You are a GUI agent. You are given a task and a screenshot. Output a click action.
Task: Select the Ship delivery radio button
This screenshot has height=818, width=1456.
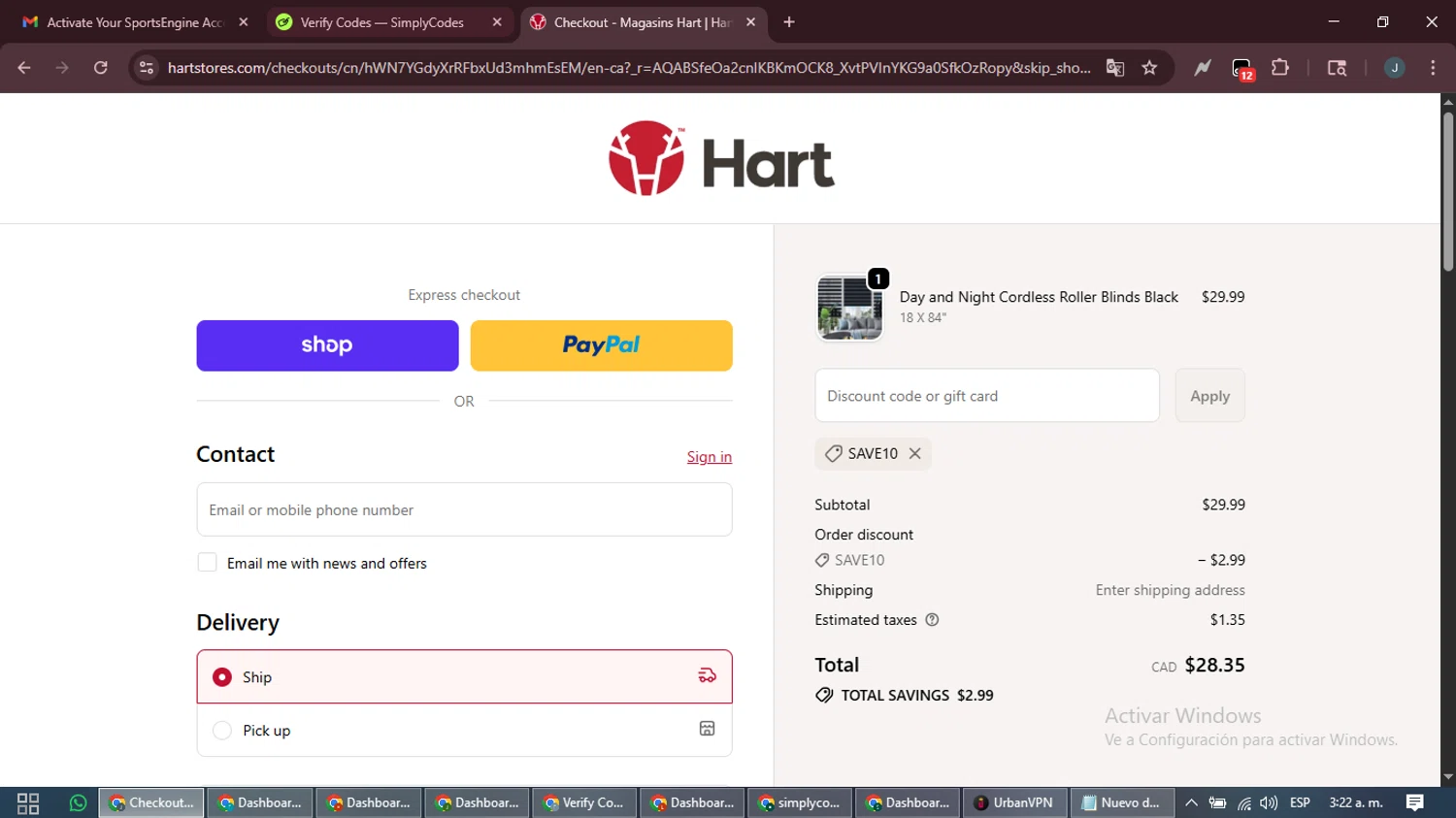click(x=222, y=676)
